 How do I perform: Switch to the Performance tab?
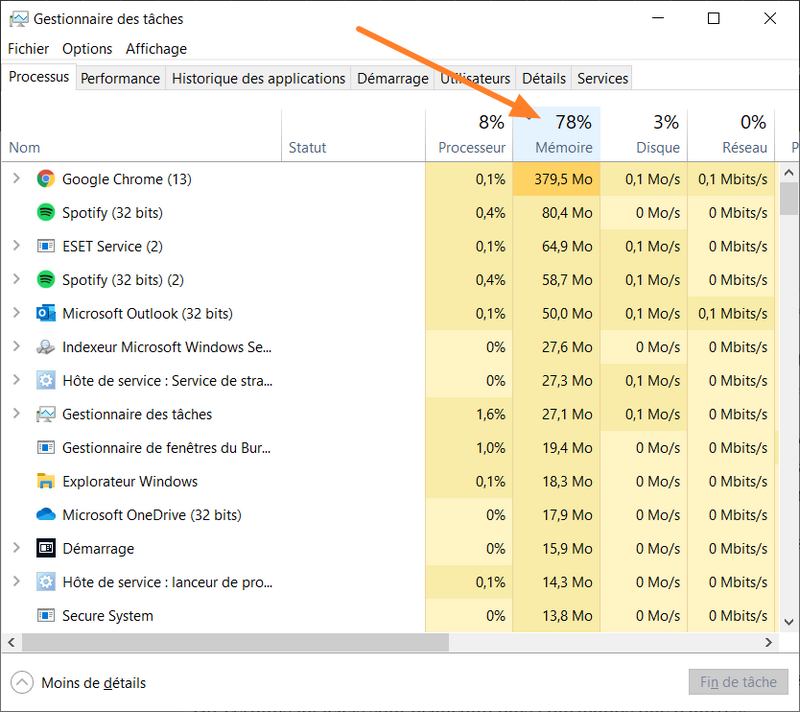click(120, 78)
